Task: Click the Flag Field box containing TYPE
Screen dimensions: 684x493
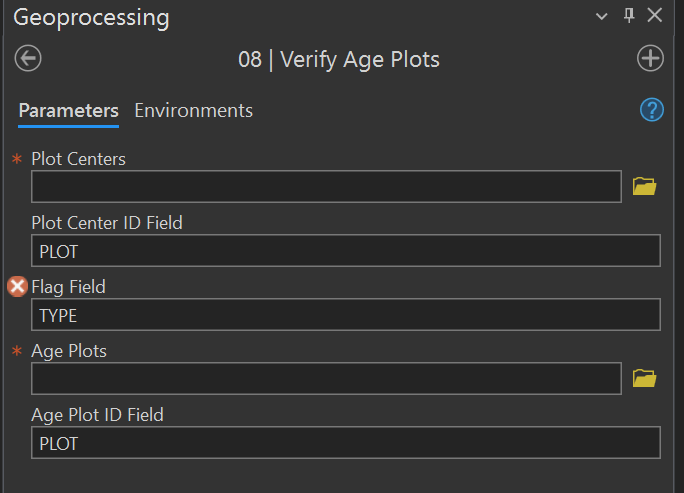Action: pyautogui.click(x=345, y=315)
